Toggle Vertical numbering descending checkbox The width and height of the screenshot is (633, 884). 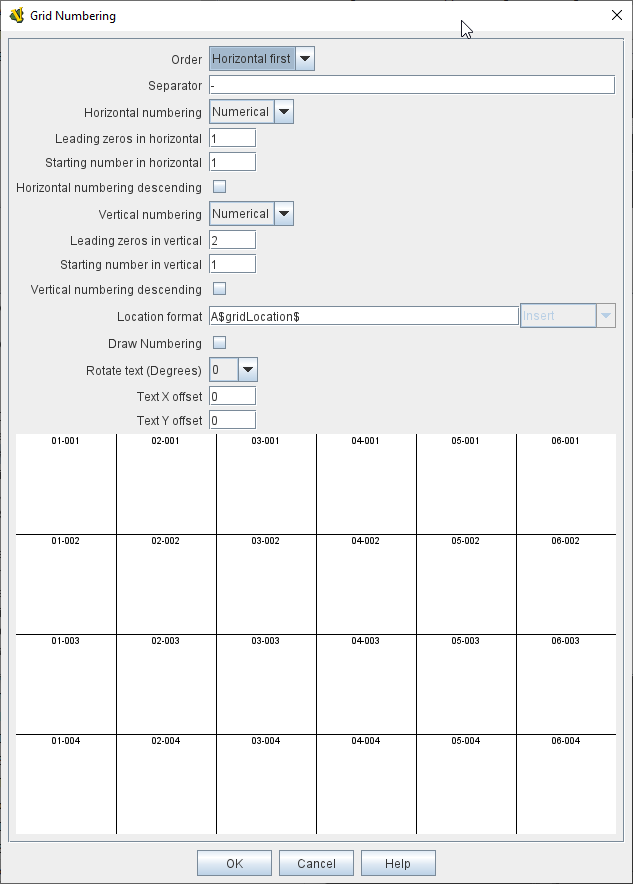click(x=220, y=289)
